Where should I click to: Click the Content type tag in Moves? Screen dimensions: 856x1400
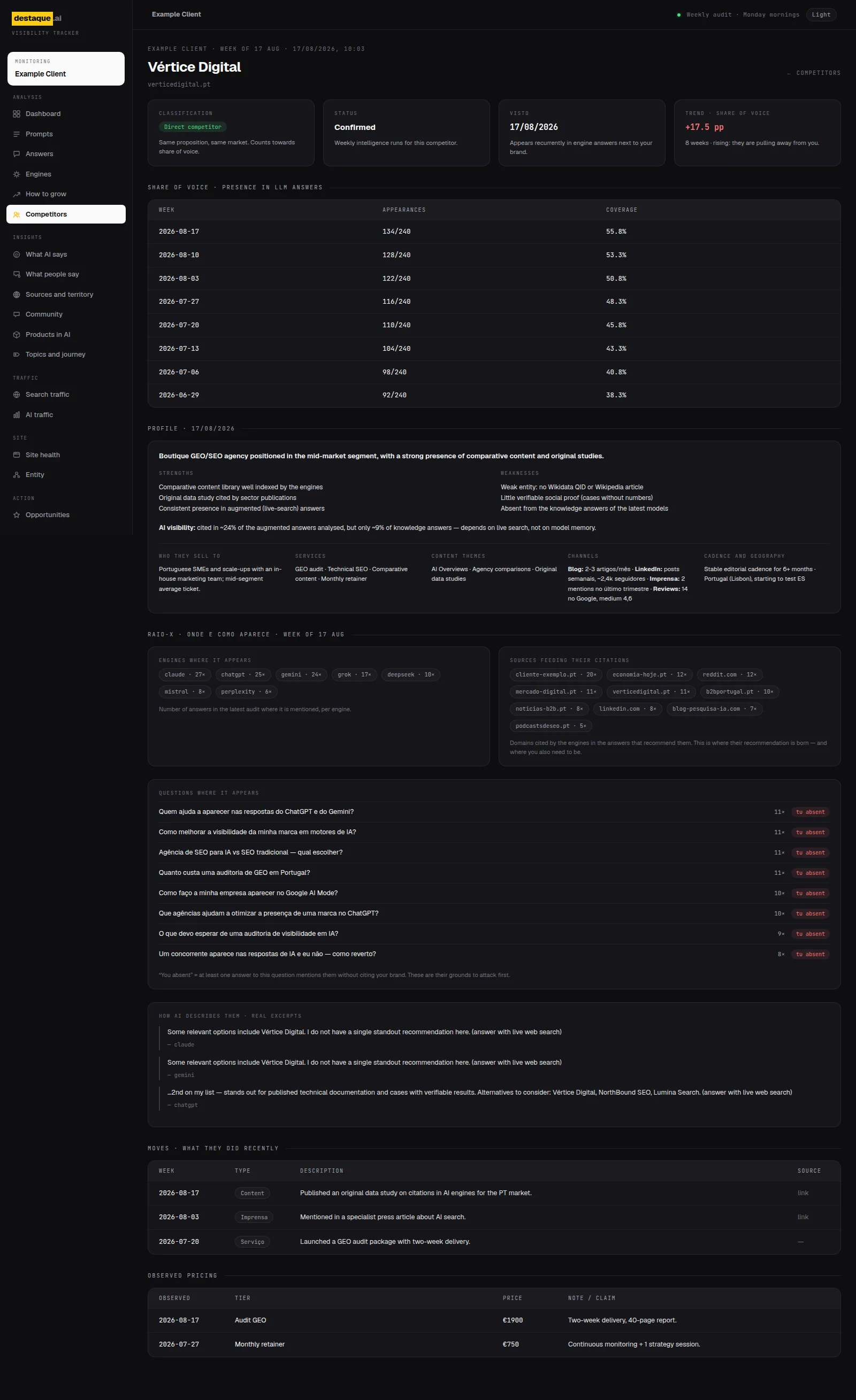(253, 1193)
